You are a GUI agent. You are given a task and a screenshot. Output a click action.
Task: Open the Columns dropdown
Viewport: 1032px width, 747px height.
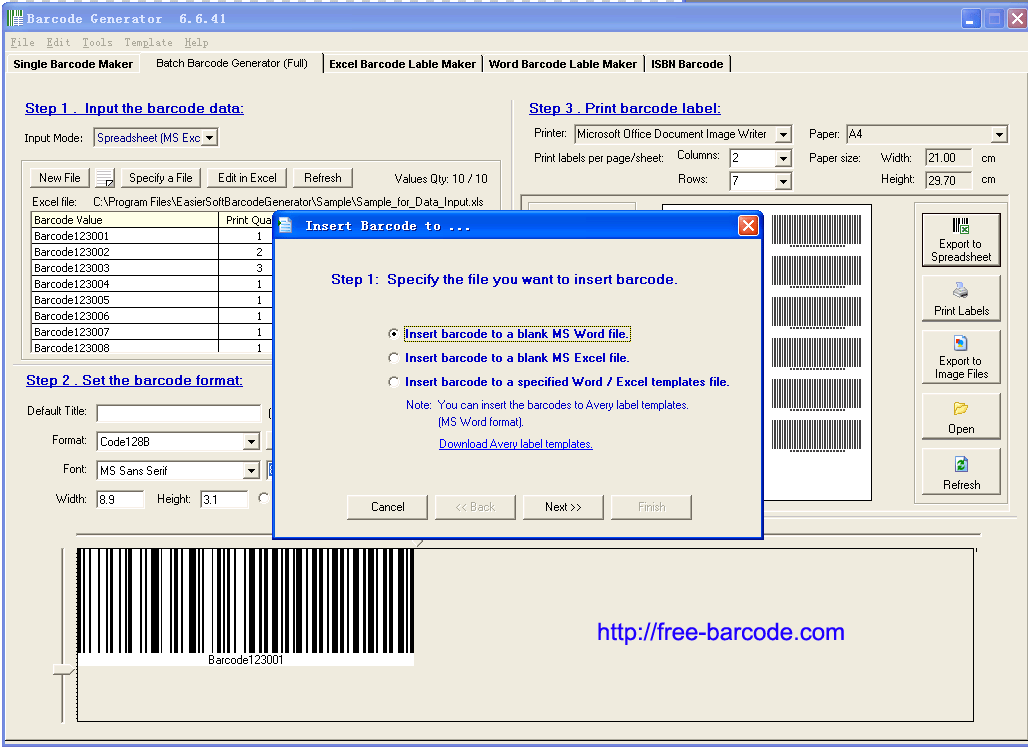[783, 159]
